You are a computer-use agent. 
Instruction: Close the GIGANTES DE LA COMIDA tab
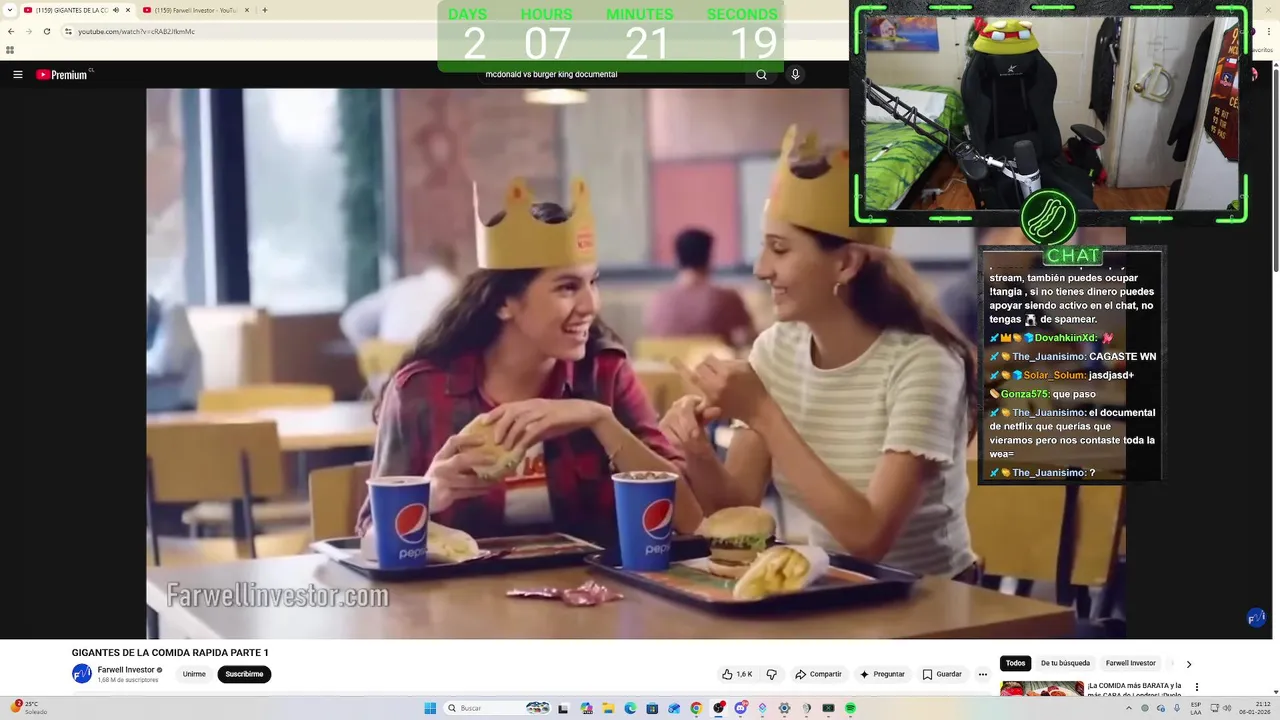tap(128, 10)
